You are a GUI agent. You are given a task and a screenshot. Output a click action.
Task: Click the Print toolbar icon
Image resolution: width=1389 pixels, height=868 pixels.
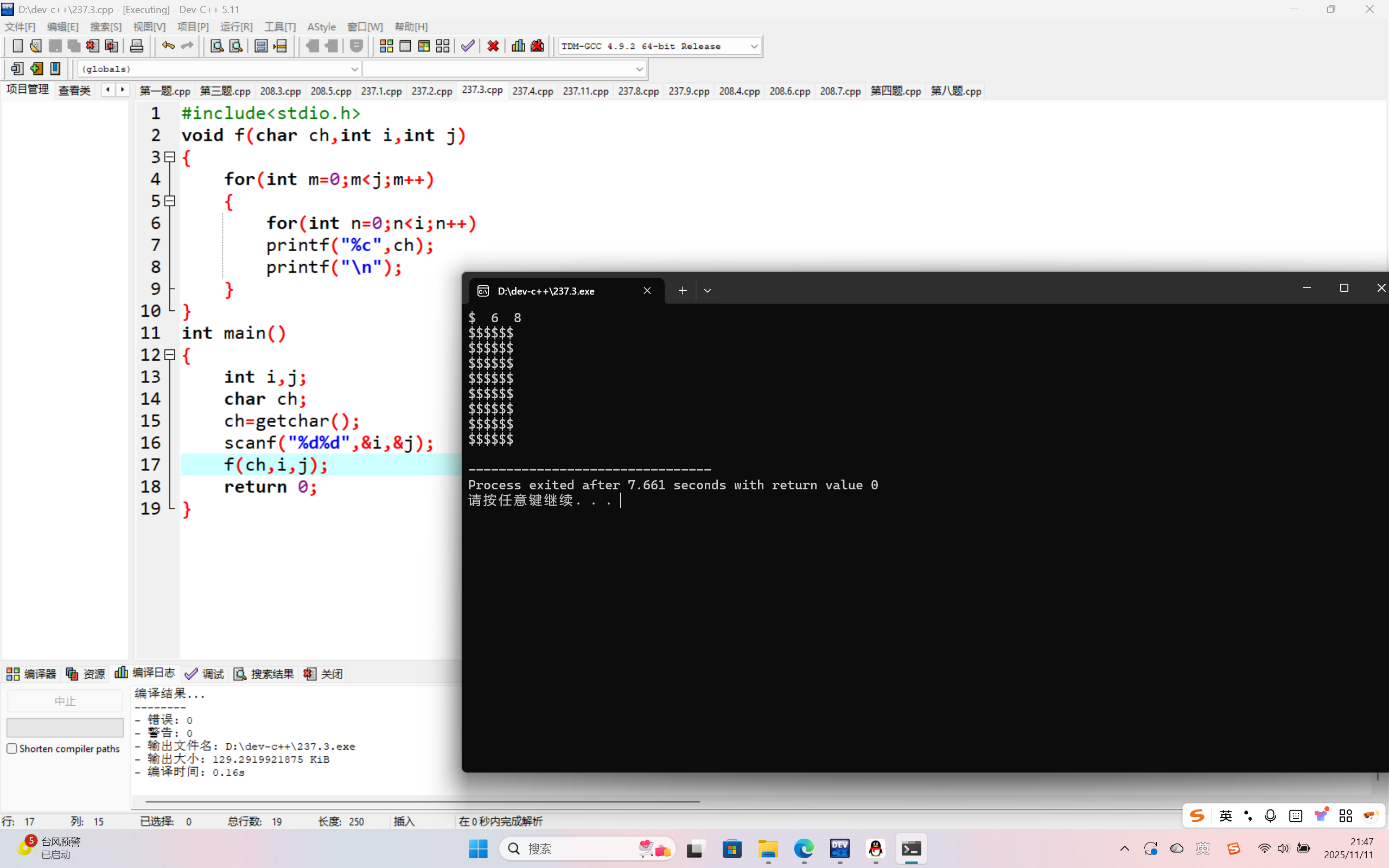137,46
